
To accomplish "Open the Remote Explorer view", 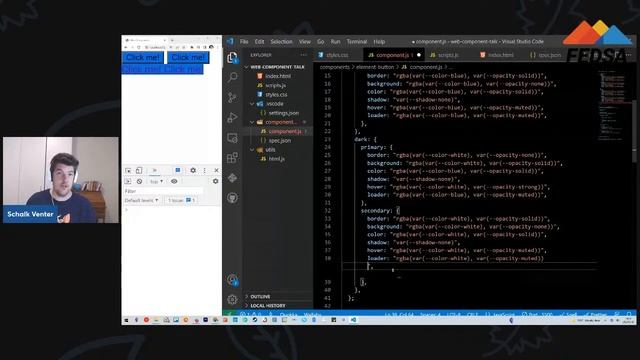I will point(233,138).
